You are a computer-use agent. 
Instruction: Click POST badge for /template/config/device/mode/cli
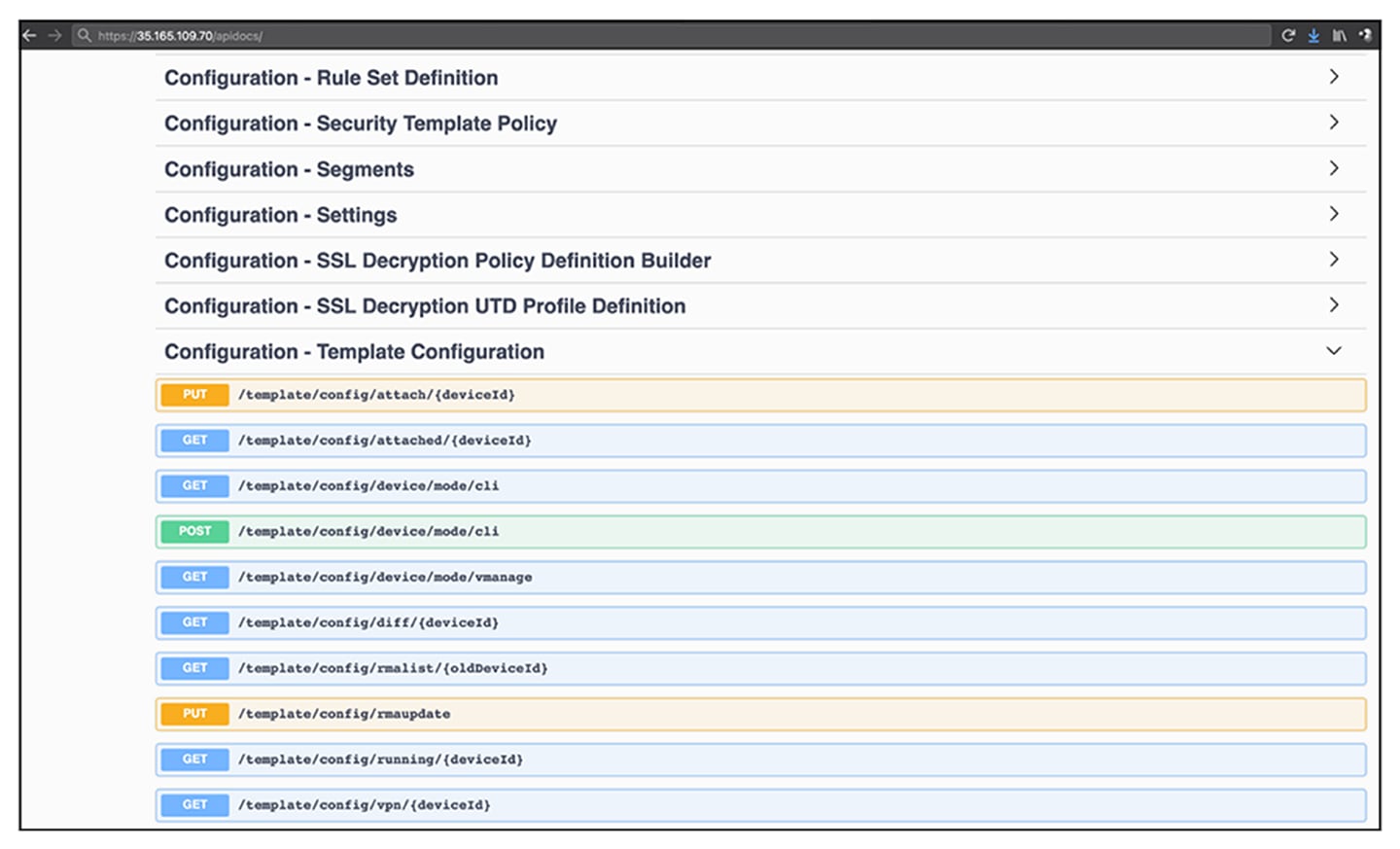click(x=194, y=532)
